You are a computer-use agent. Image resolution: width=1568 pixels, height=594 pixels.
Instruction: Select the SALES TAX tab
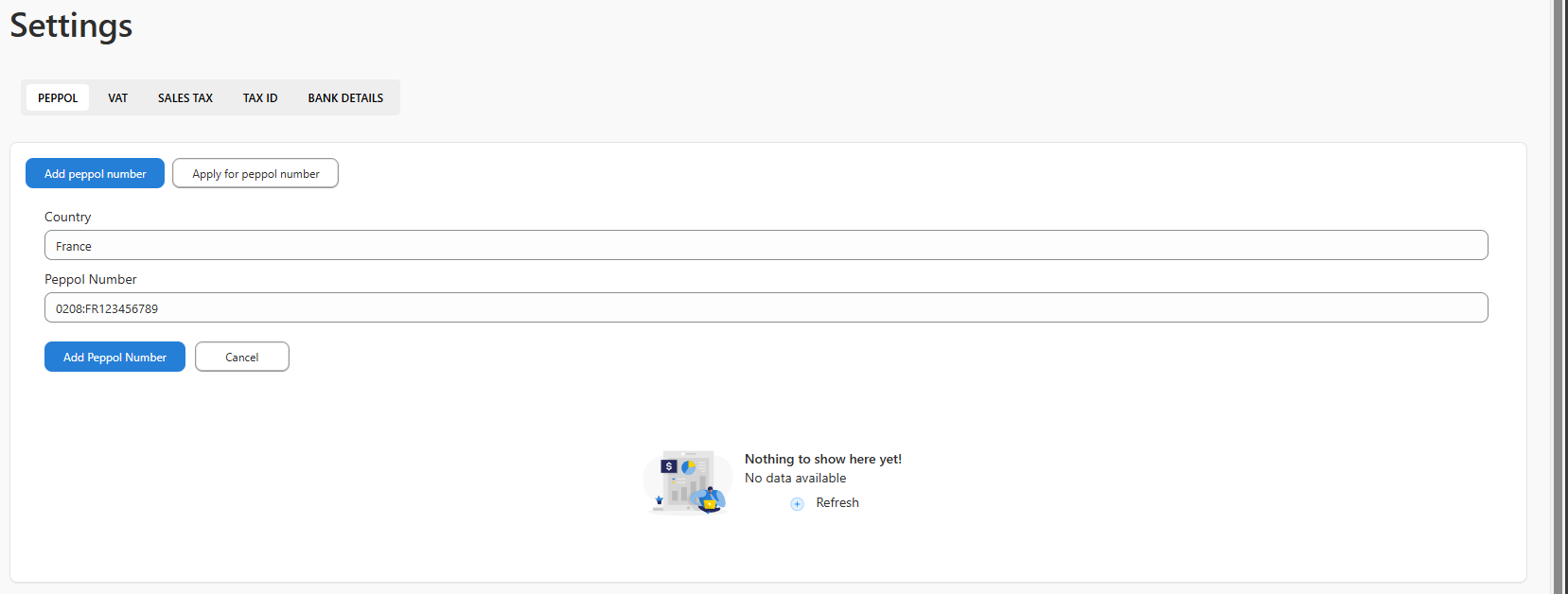point(185,97)
